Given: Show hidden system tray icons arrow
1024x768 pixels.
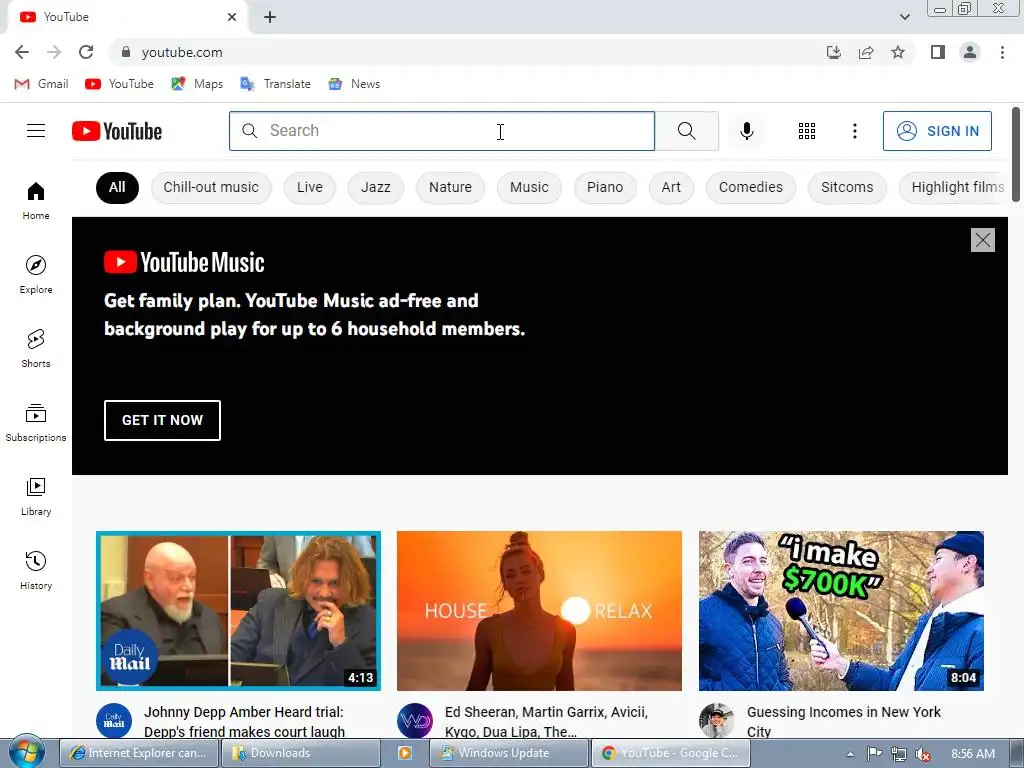Looking at the screenshot, I should point(850,754).
